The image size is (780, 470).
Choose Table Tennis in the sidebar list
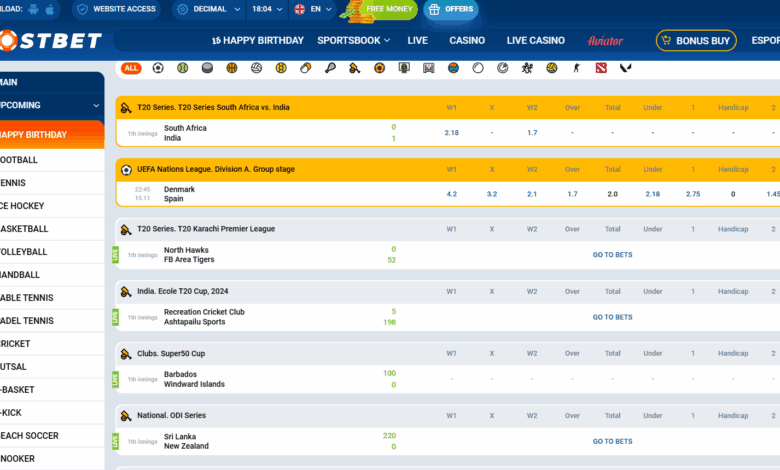tap(52, 298)
